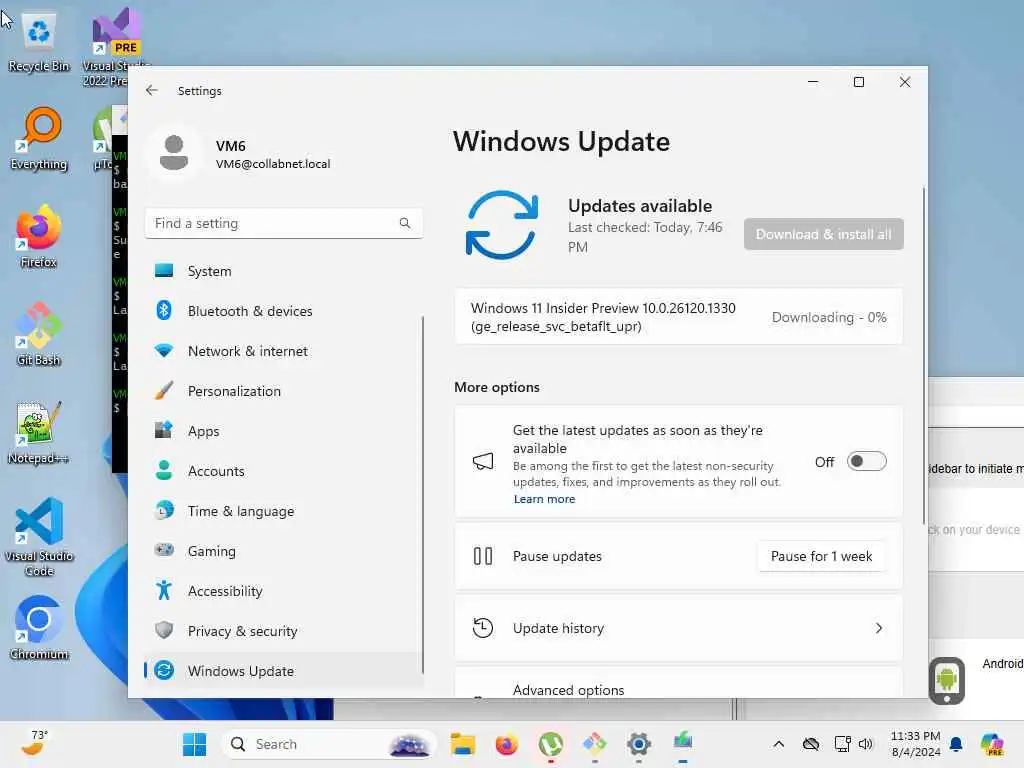Toggle get the latest updates switch

867,462
